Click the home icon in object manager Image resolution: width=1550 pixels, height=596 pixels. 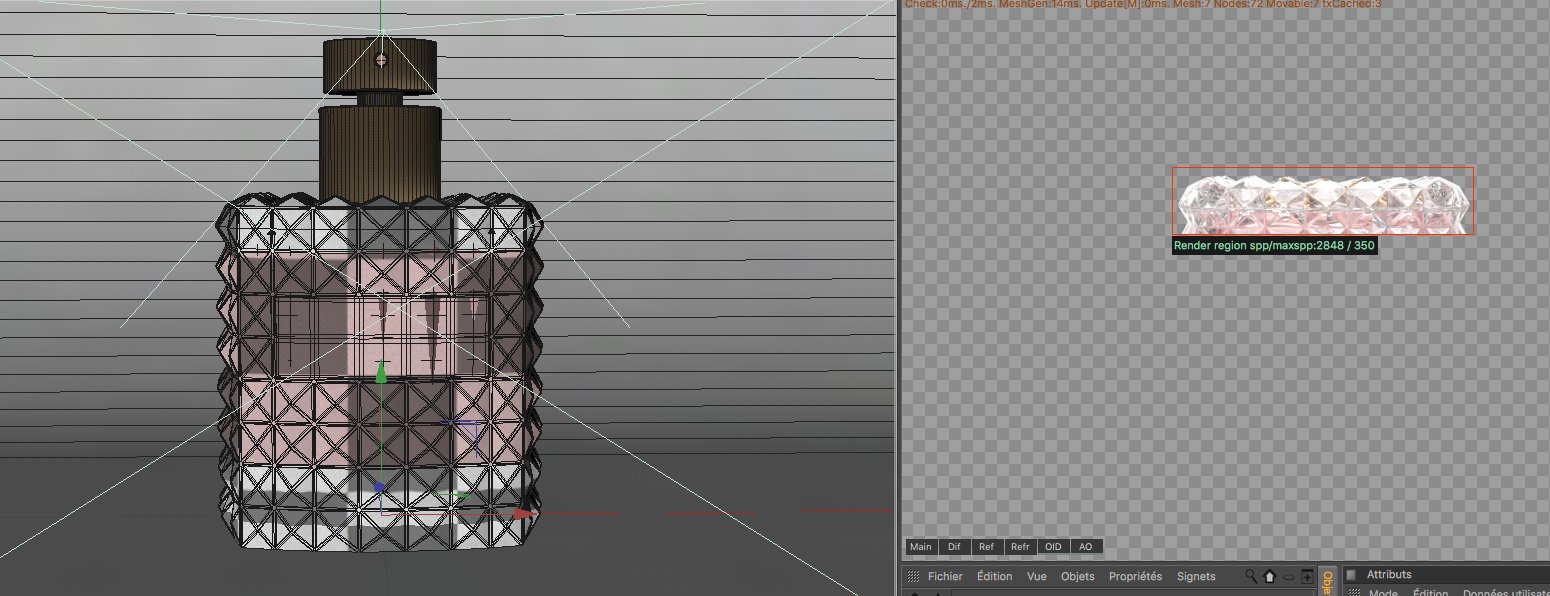click(1270, 576)
